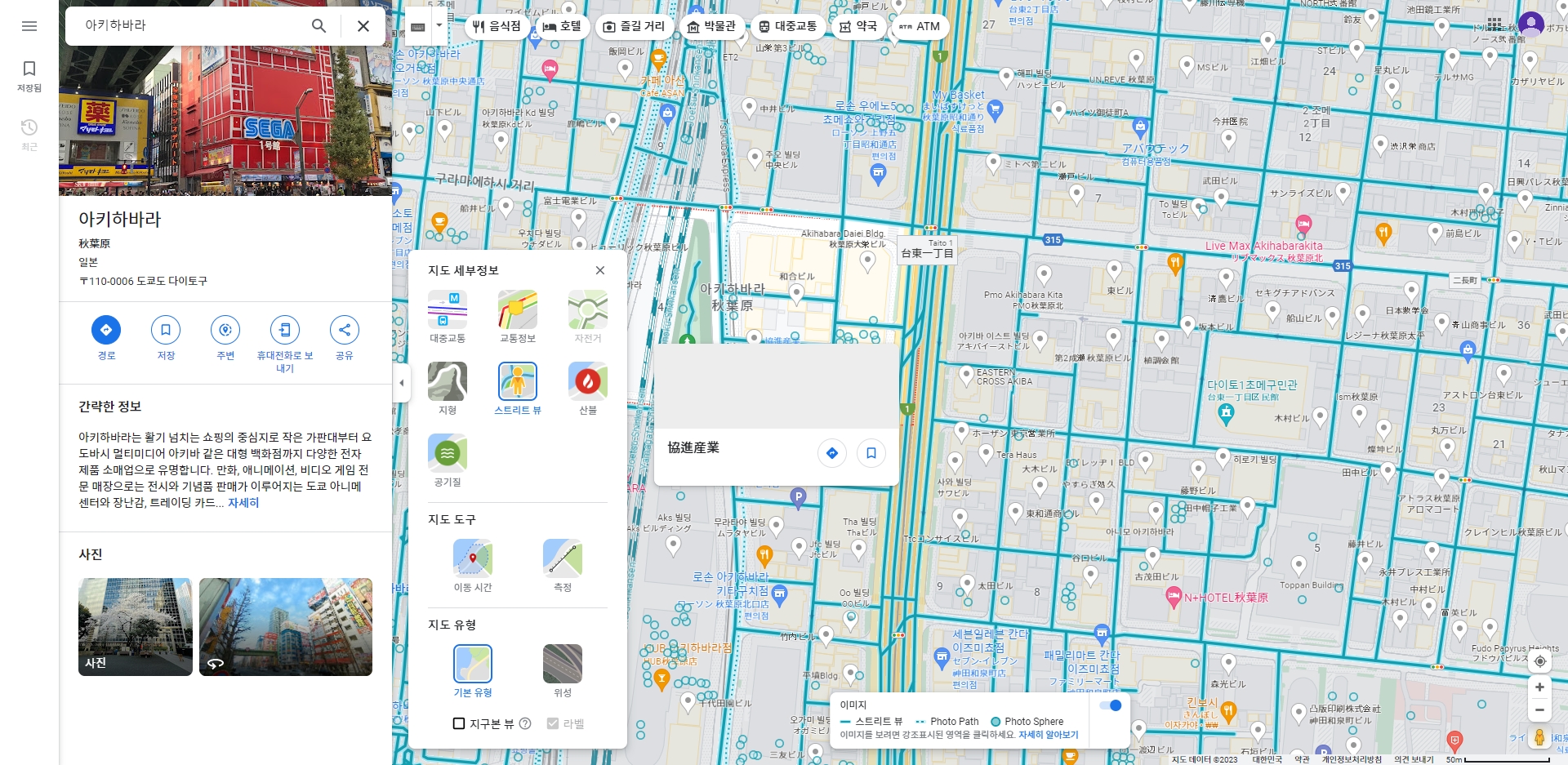Get directions to 協進産業 from its card
Screen dimensions: 1568x765
[x=832, y=453]
